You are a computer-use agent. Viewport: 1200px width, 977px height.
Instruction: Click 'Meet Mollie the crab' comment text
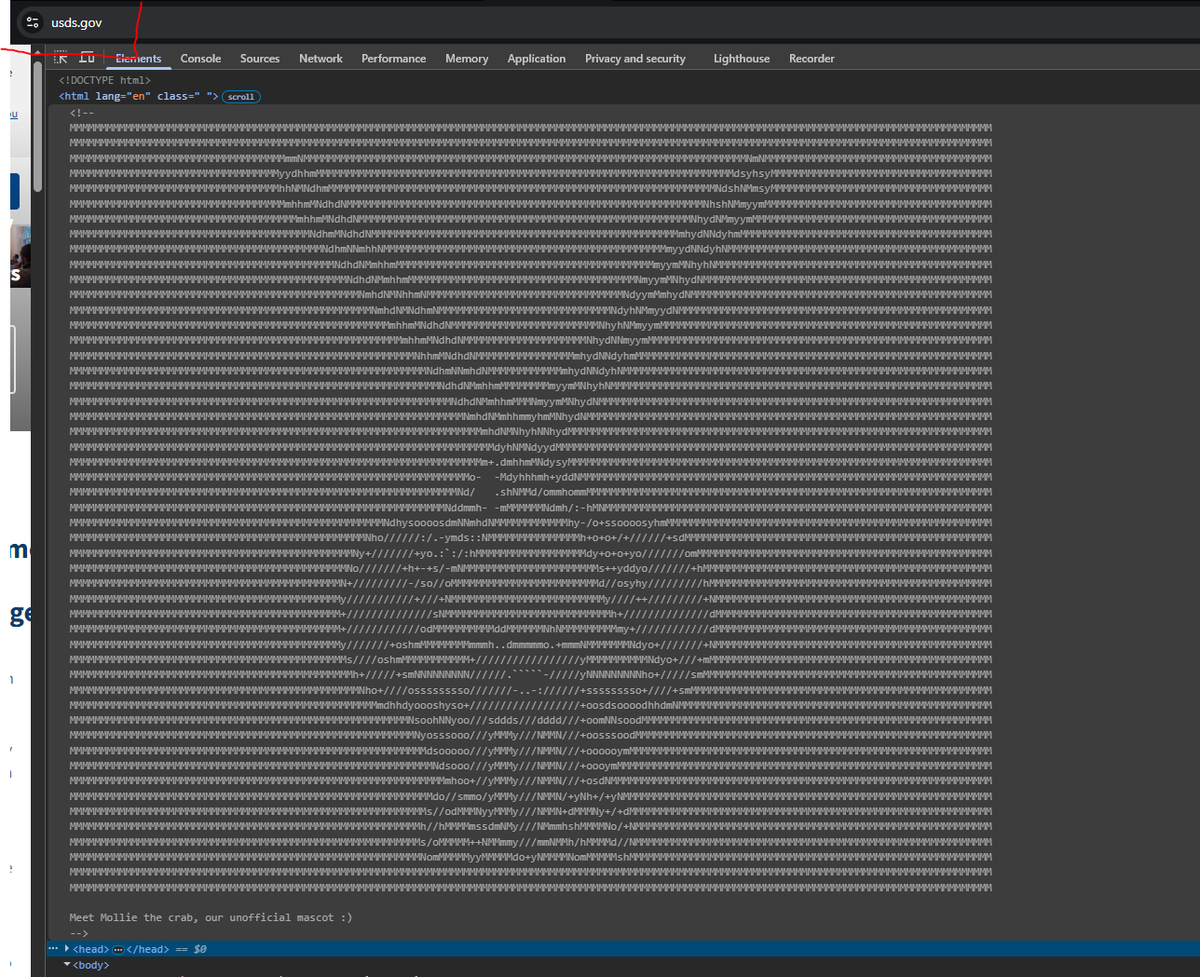coord(211,917)
